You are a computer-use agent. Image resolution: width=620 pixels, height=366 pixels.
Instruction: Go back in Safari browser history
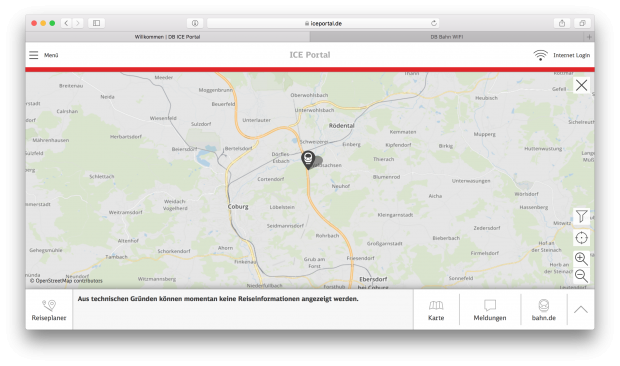[66, 23]
